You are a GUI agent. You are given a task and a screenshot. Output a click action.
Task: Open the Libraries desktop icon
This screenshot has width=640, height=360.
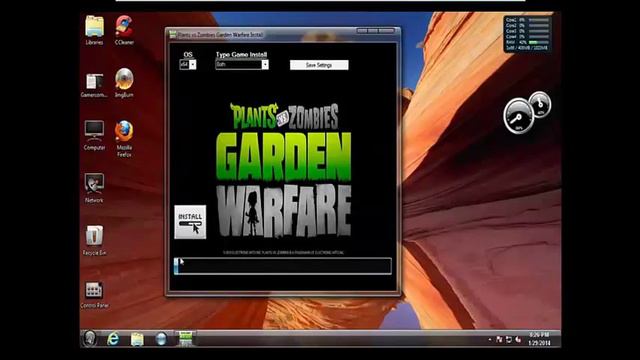pyautogui.click(x=94, y=30)
